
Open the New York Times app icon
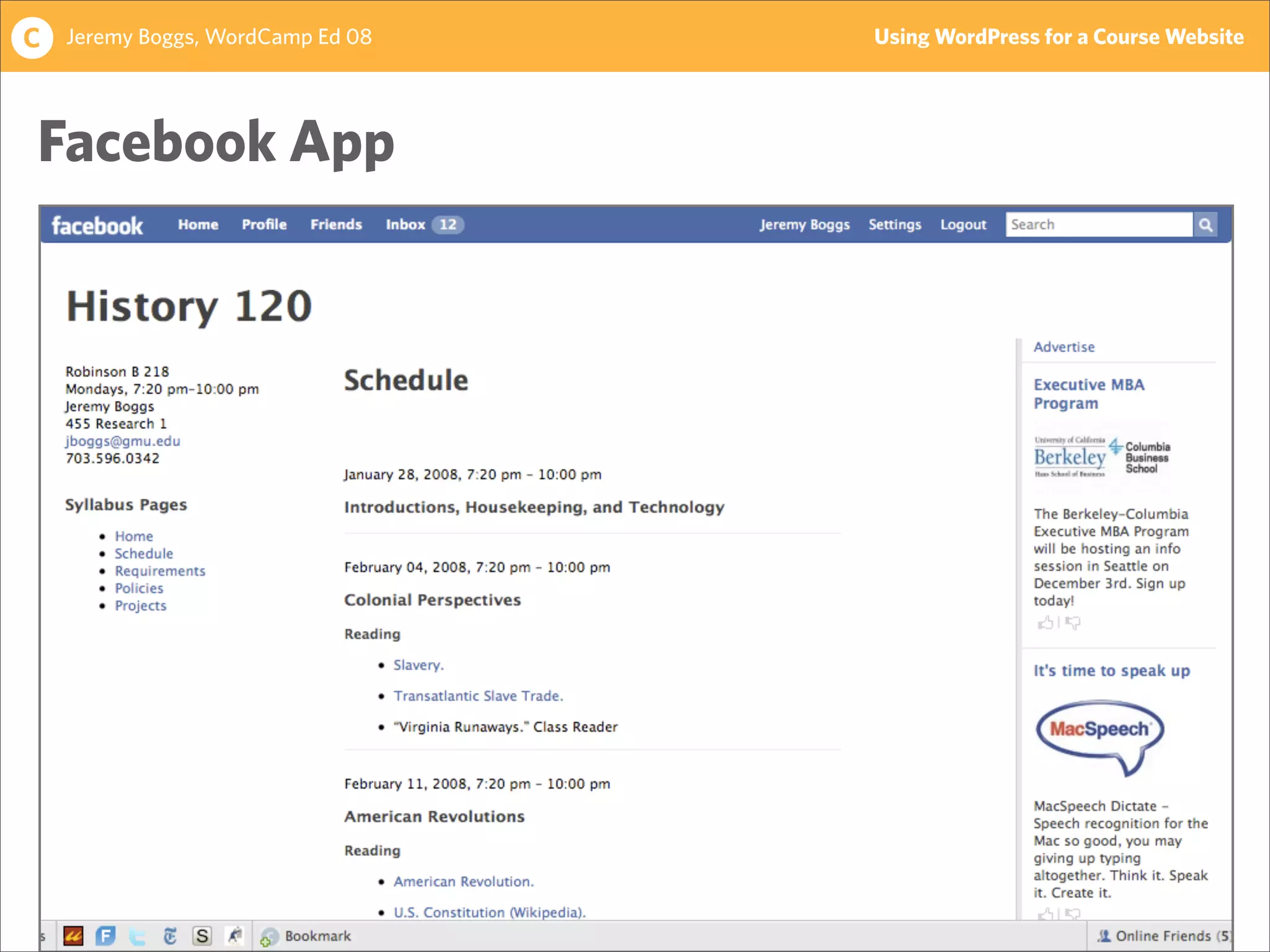pyautogui.click(x=170, y=936)
